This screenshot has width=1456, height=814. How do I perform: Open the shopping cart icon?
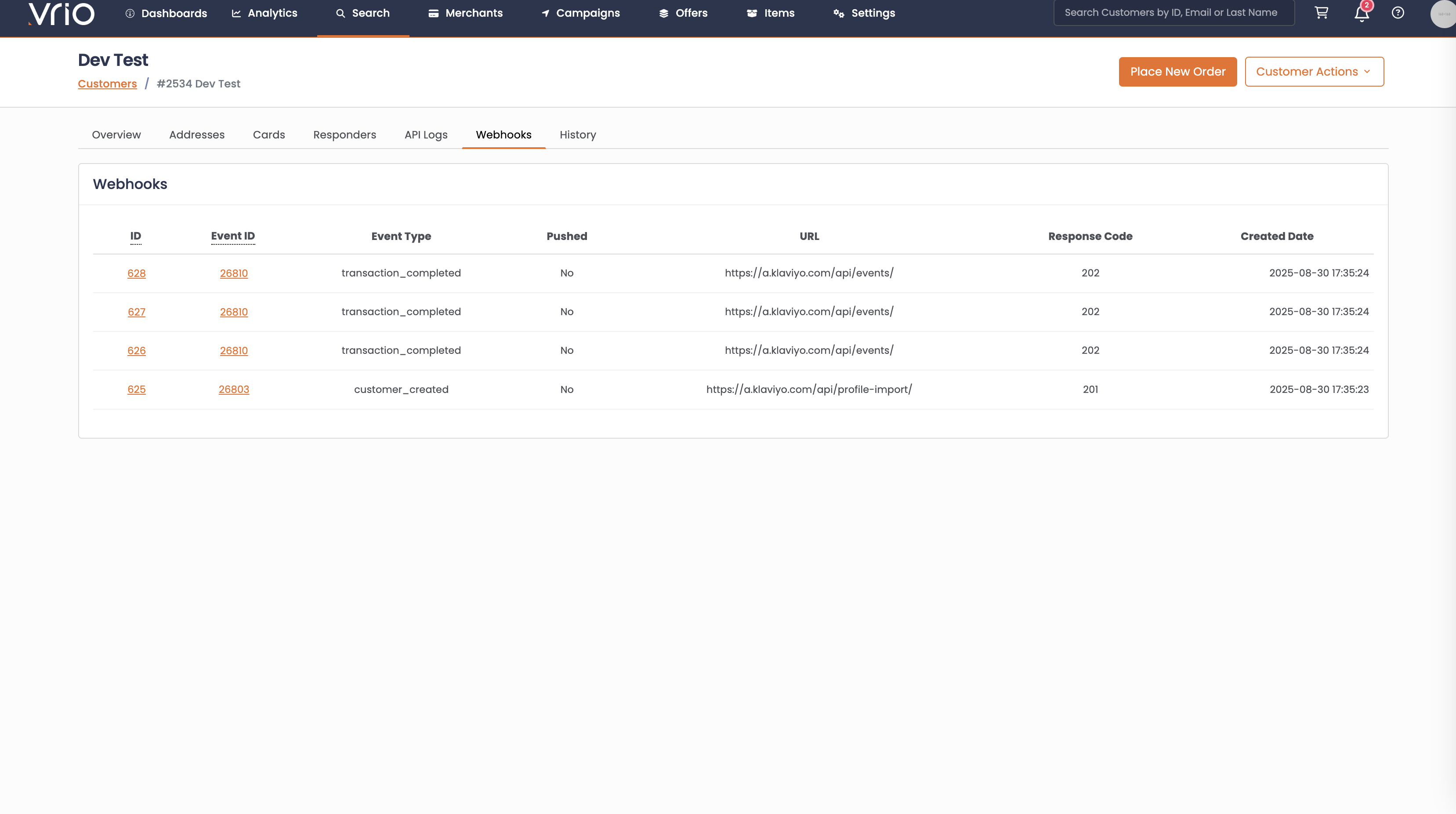[1321, 12]
